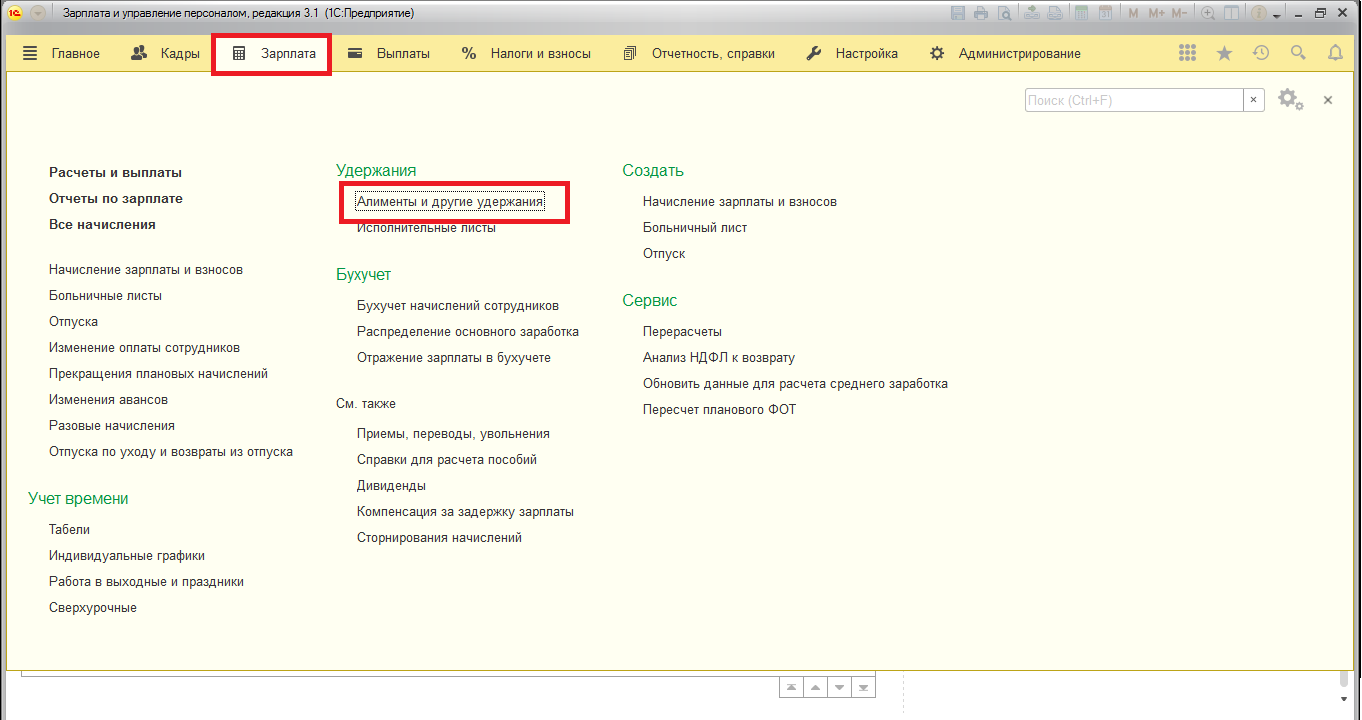The width and height of the screenshot is (1362, 720).
Task: Click the Information help icon
Action: (x=1258, y=13)
